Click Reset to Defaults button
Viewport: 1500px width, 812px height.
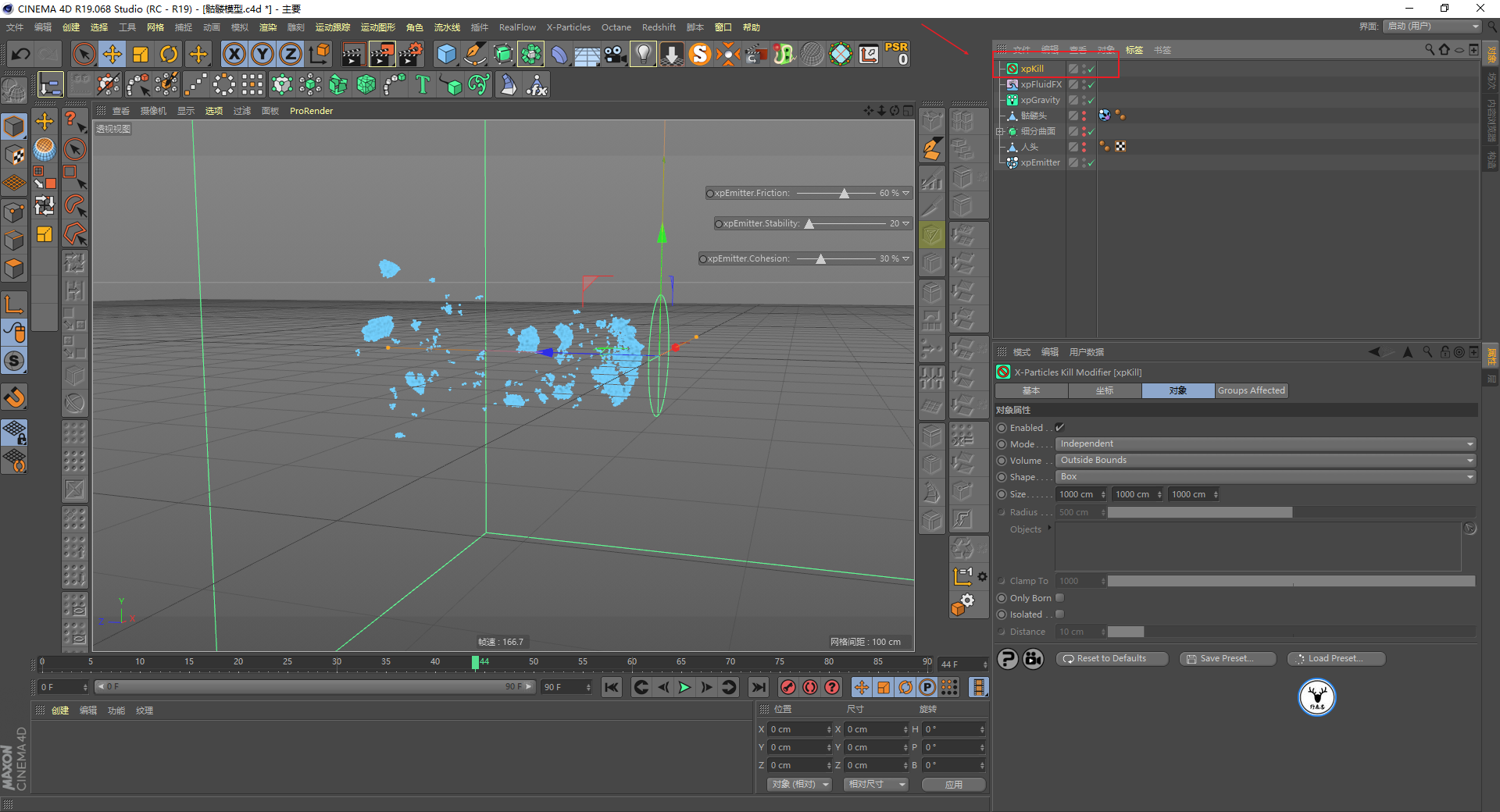click(1112, 659)
